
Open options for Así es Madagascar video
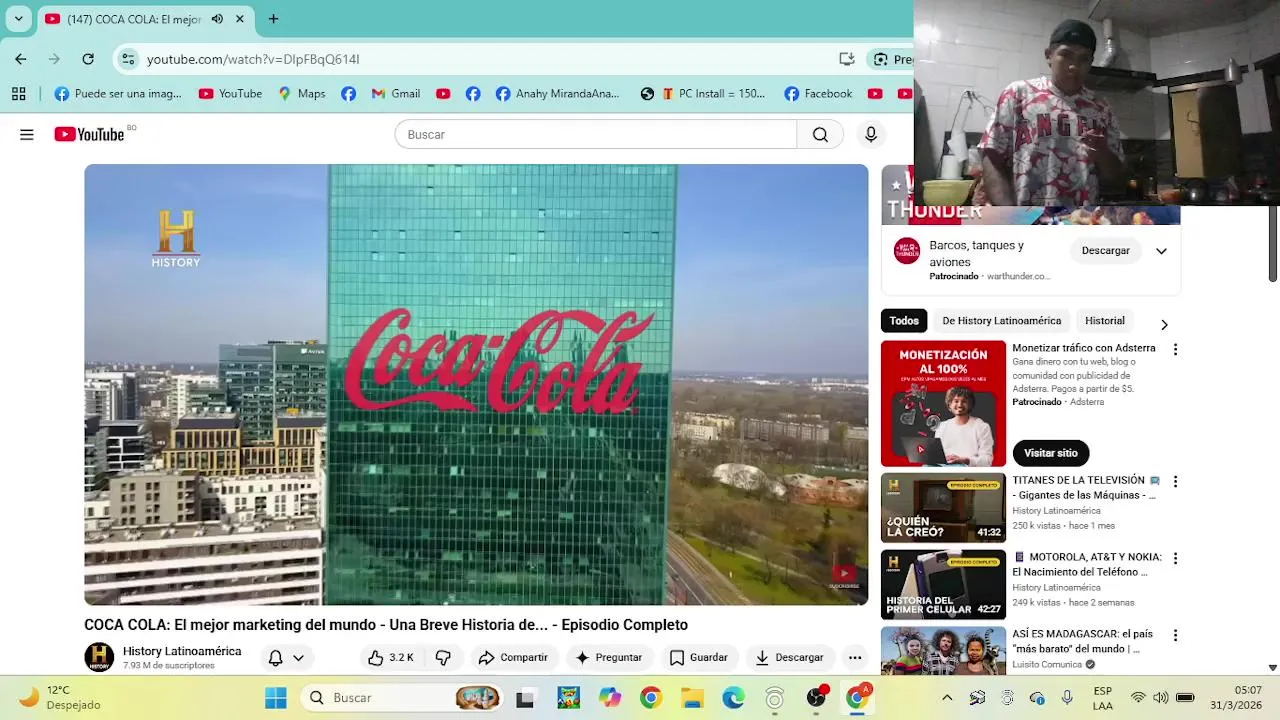click(1175, 635)
